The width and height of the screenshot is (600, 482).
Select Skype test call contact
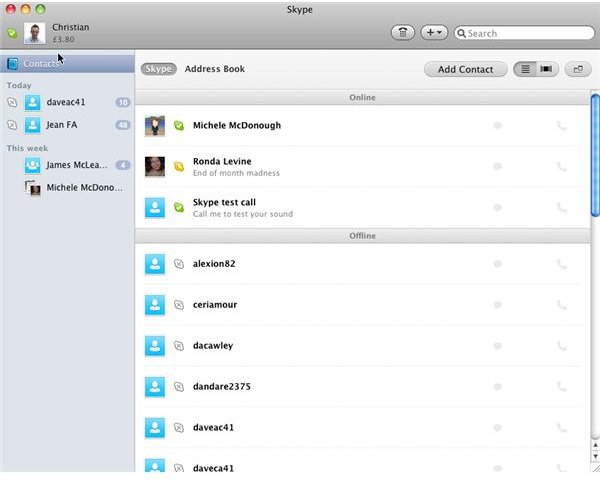(x=362, y=207)
